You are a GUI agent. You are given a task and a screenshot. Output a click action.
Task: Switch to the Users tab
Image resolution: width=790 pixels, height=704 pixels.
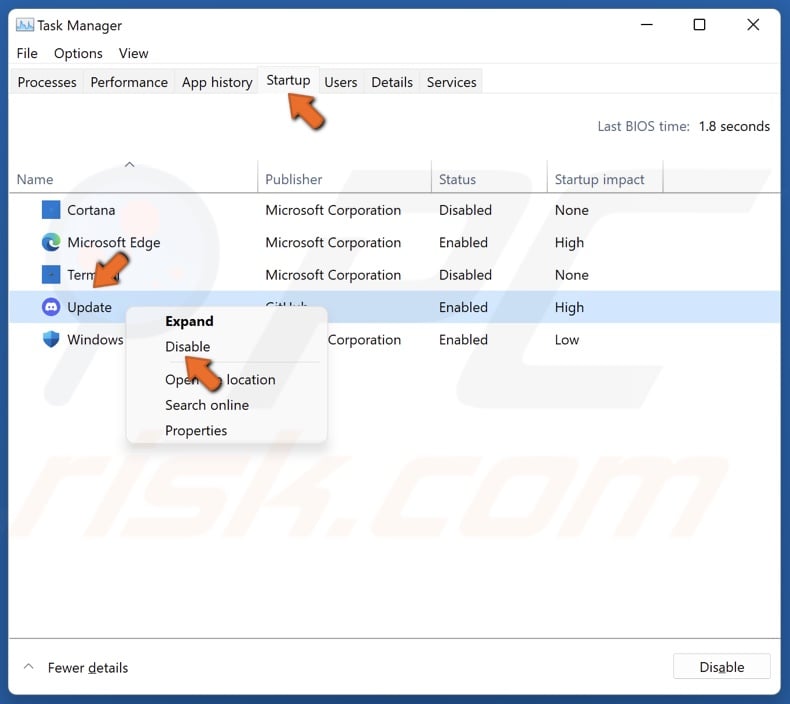(341, 82)
